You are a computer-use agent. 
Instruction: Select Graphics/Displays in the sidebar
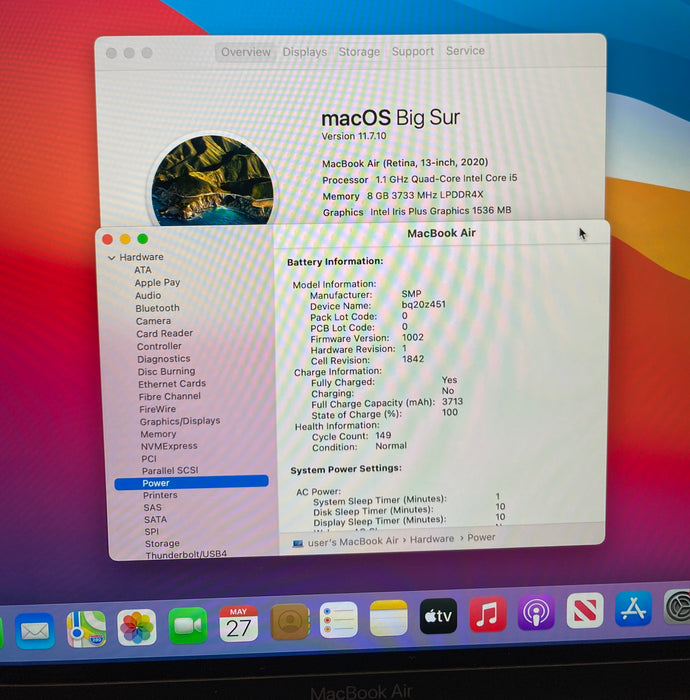(180, 421)
